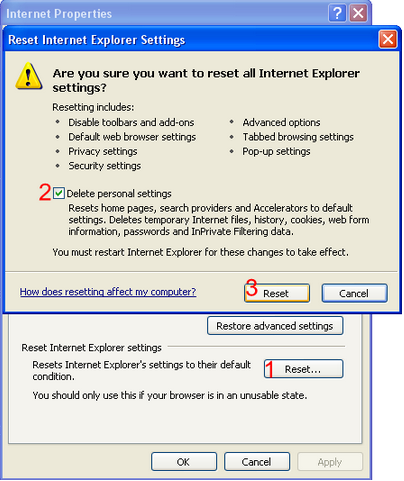
Task: Click the Reset Internet Explorer Settings title bar
Action: (x=192, y=40)
